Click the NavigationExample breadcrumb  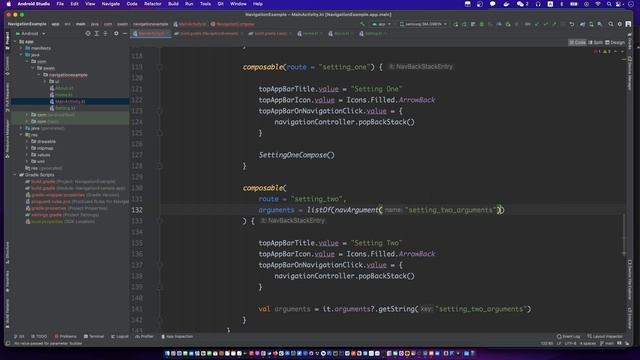click(27, 24)
